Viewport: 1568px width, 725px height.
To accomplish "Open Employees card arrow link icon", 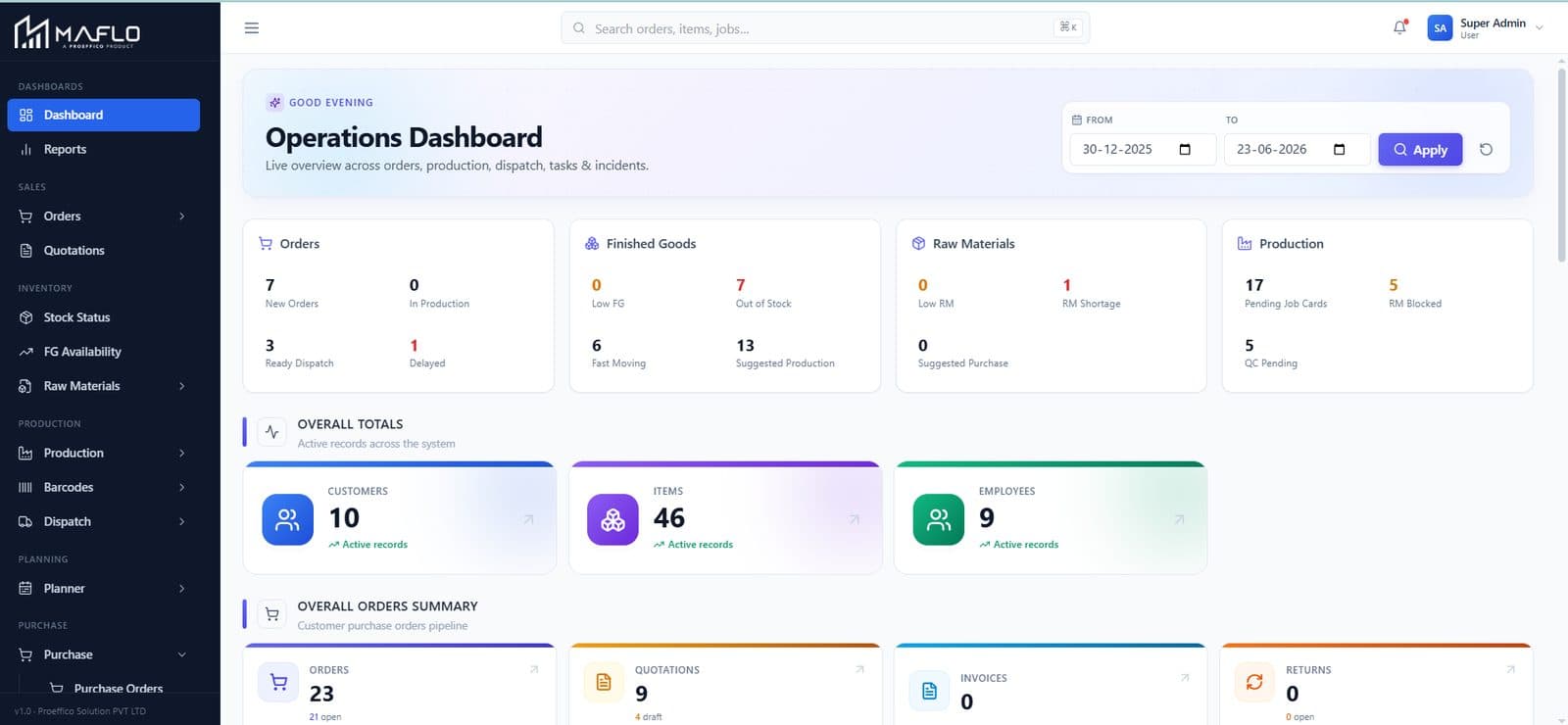I will pos(1179,519).
